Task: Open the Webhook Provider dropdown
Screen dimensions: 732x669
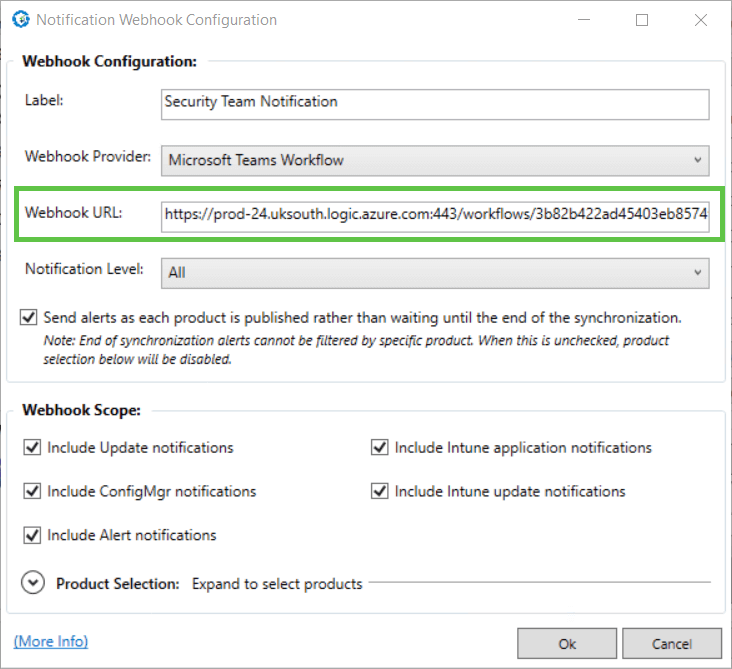Action: pyautogui.click(x=435, y=161)
